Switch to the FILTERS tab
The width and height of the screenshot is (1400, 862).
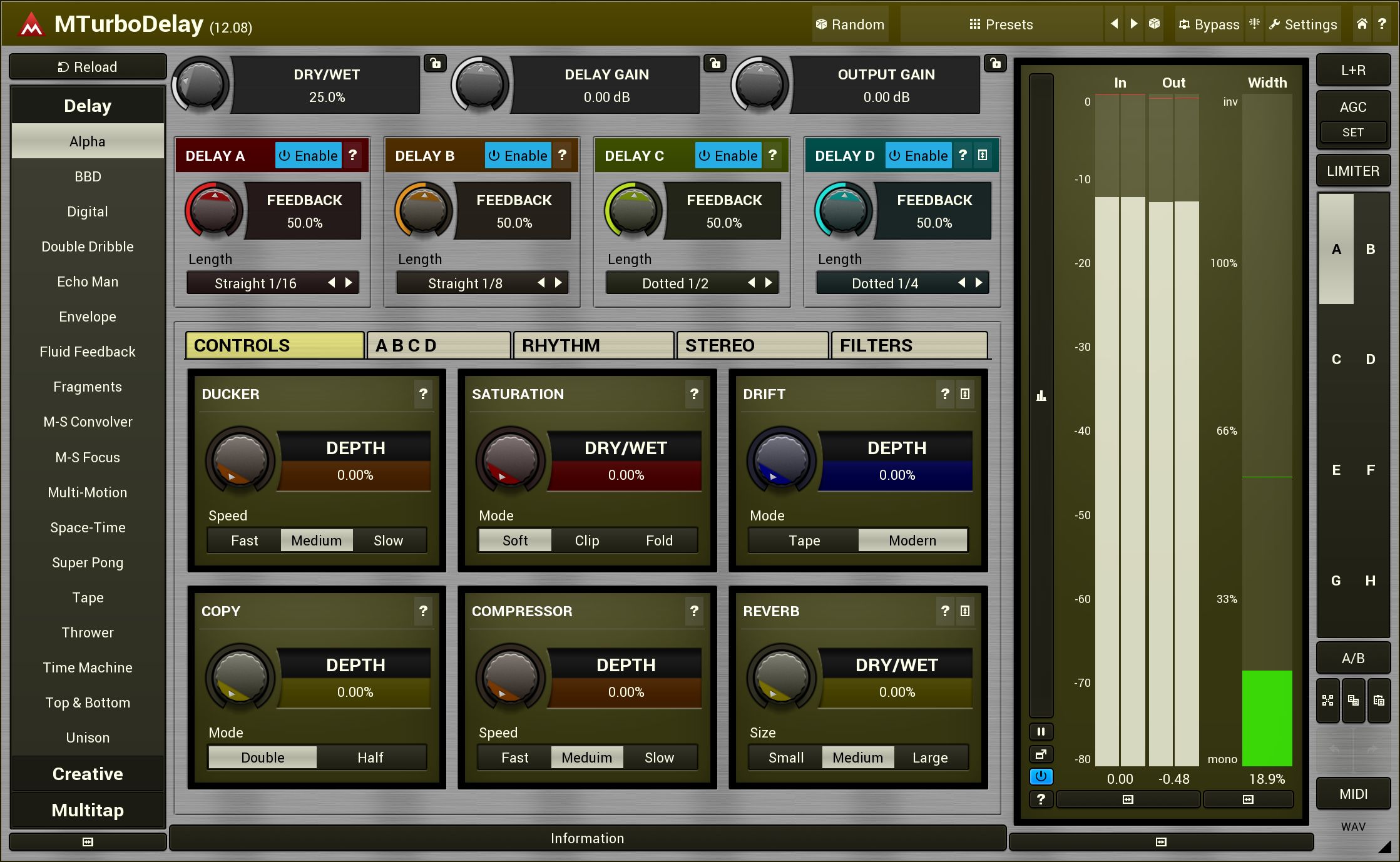[909, 345]
